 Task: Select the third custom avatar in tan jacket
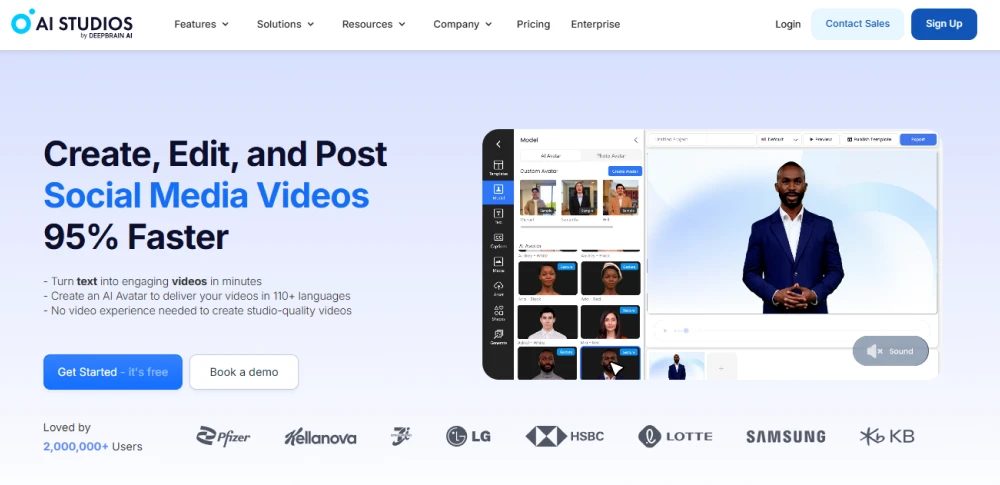tap(621, 197)
